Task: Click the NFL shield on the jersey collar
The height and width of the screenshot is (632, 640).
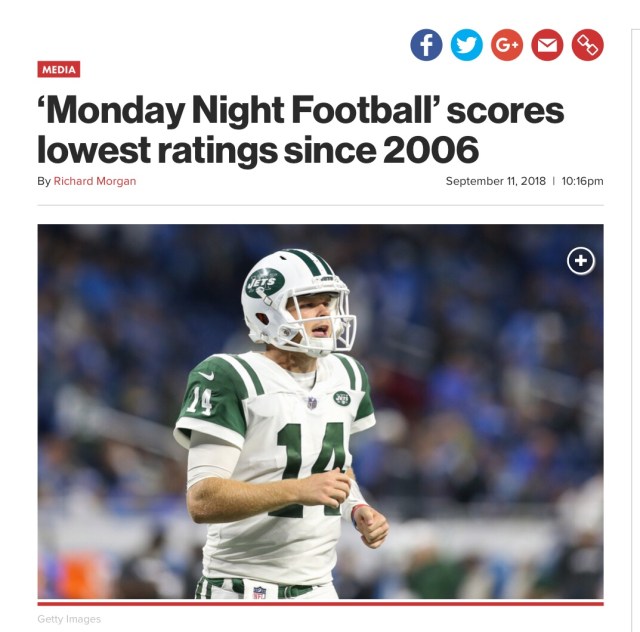Action: [312, 403]
